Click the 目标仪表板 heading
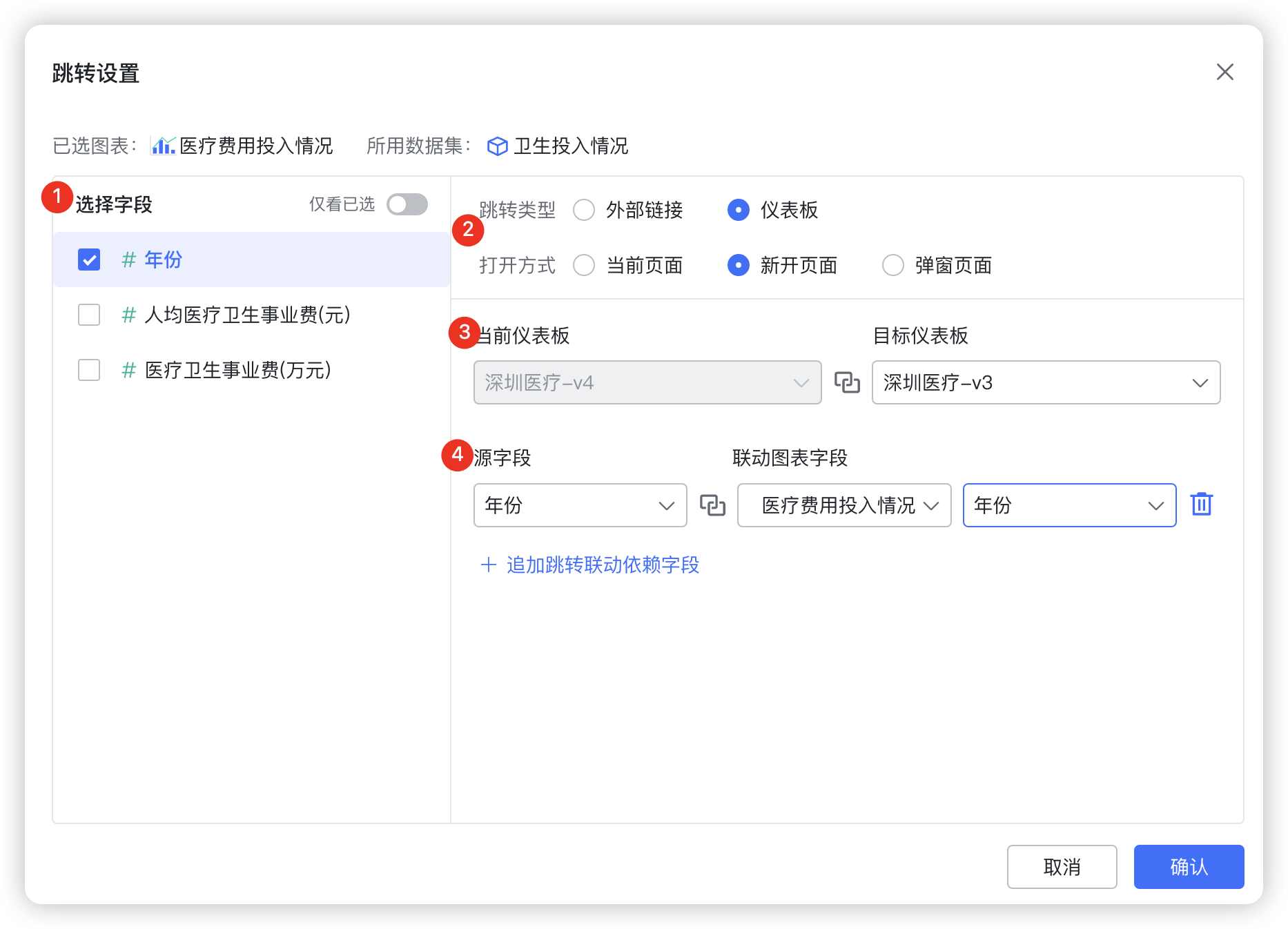Viewport: 1288px width, 929px height. click(x=921, y=335)
